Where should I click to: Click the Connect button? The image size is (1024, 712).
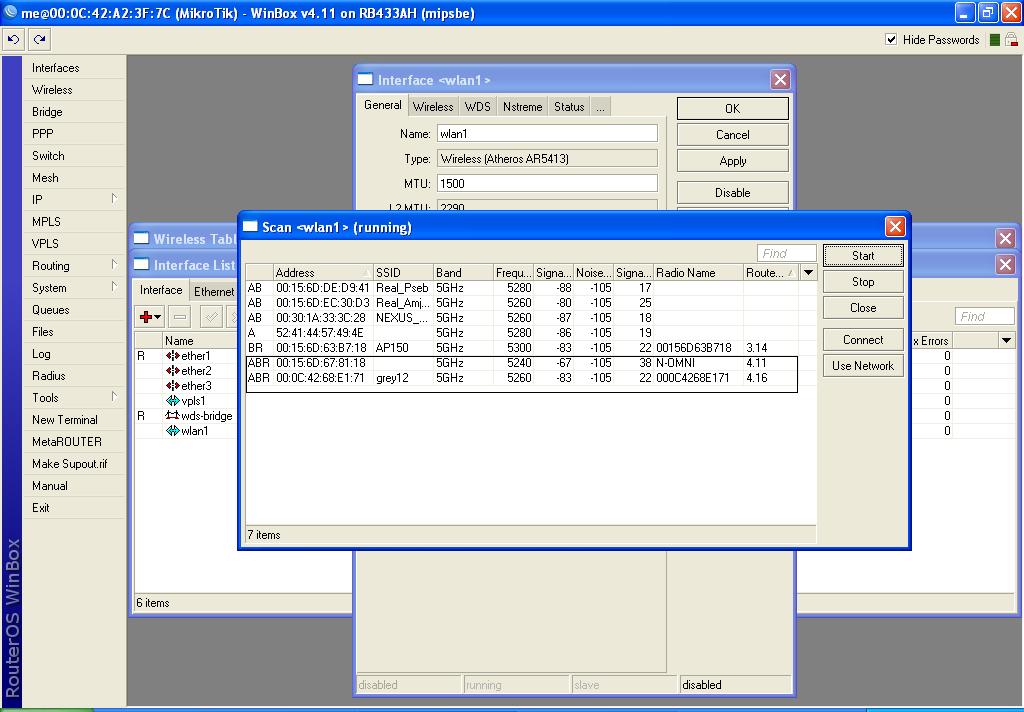coord(862,340)
